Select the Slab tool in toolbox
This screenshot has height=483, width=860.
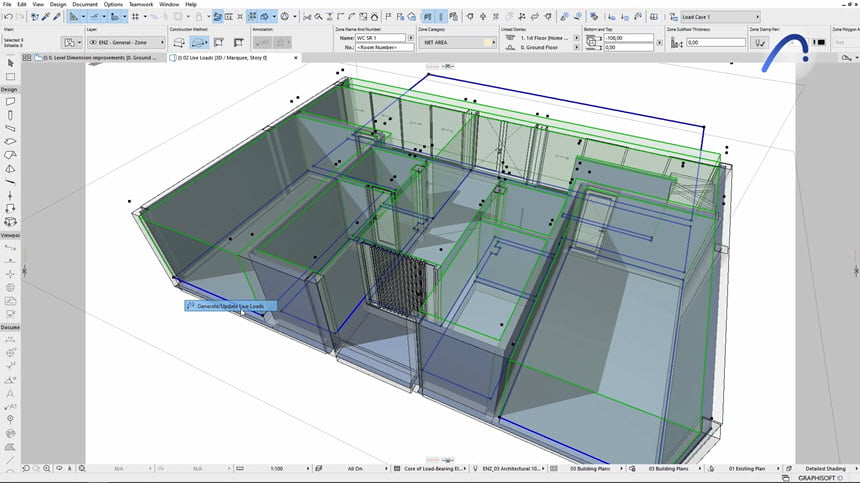[x=10, y=141]
